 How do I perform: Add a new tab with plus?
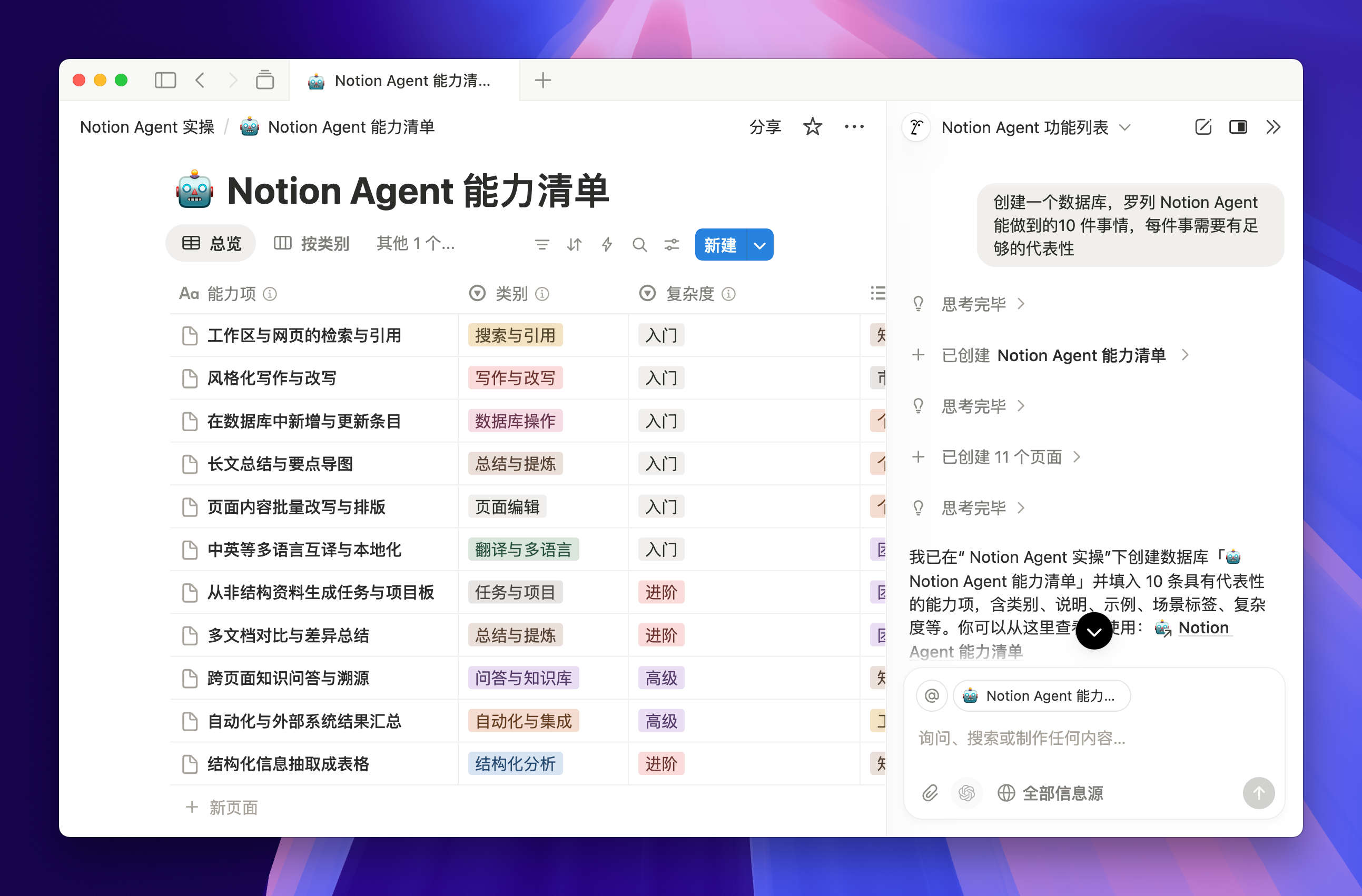click(x=542, y=80)
